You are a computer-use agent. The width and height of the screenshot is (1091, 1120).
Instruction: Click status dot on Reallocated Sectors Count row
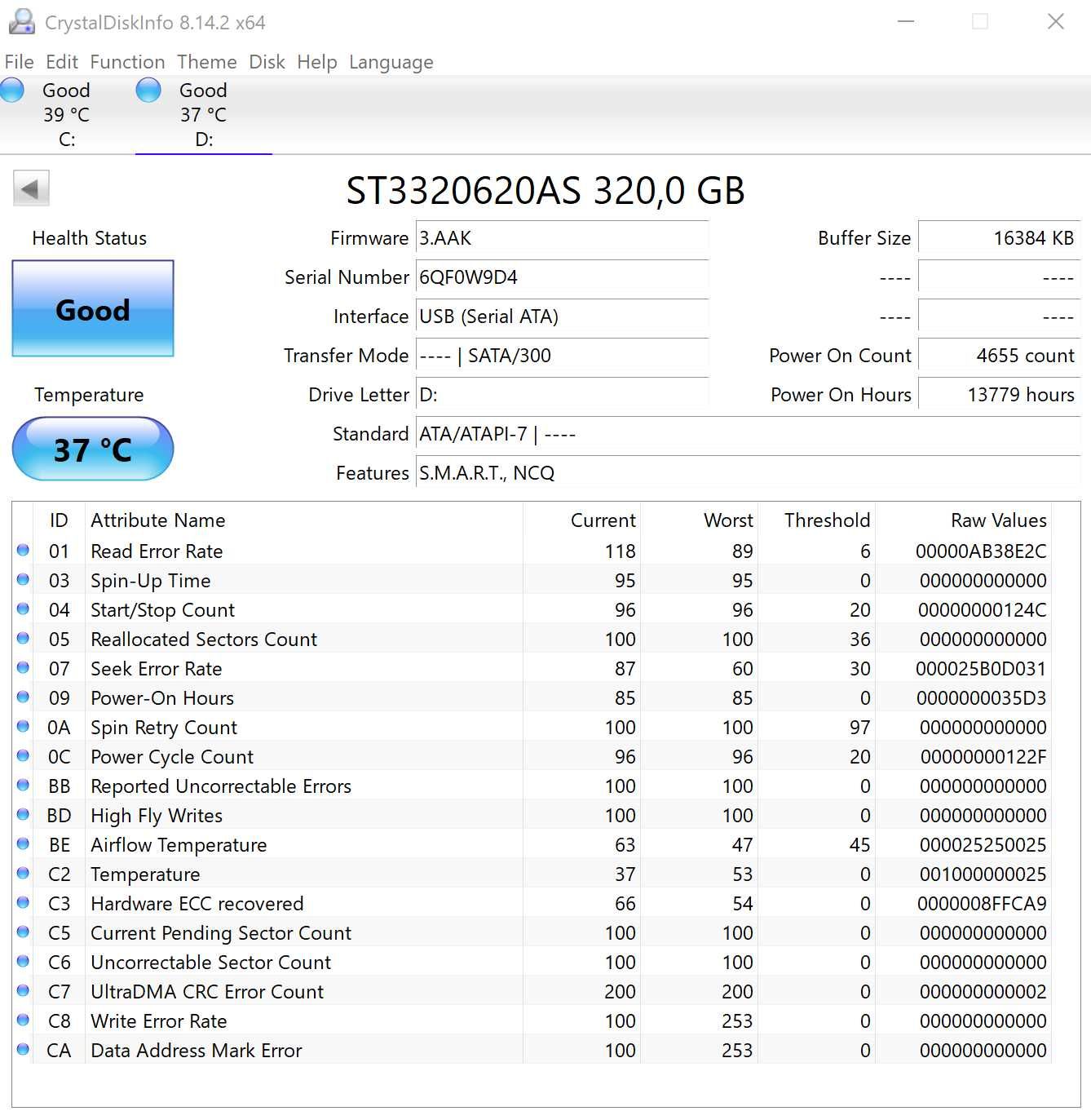pyautogui.click(x=23, y=639)
